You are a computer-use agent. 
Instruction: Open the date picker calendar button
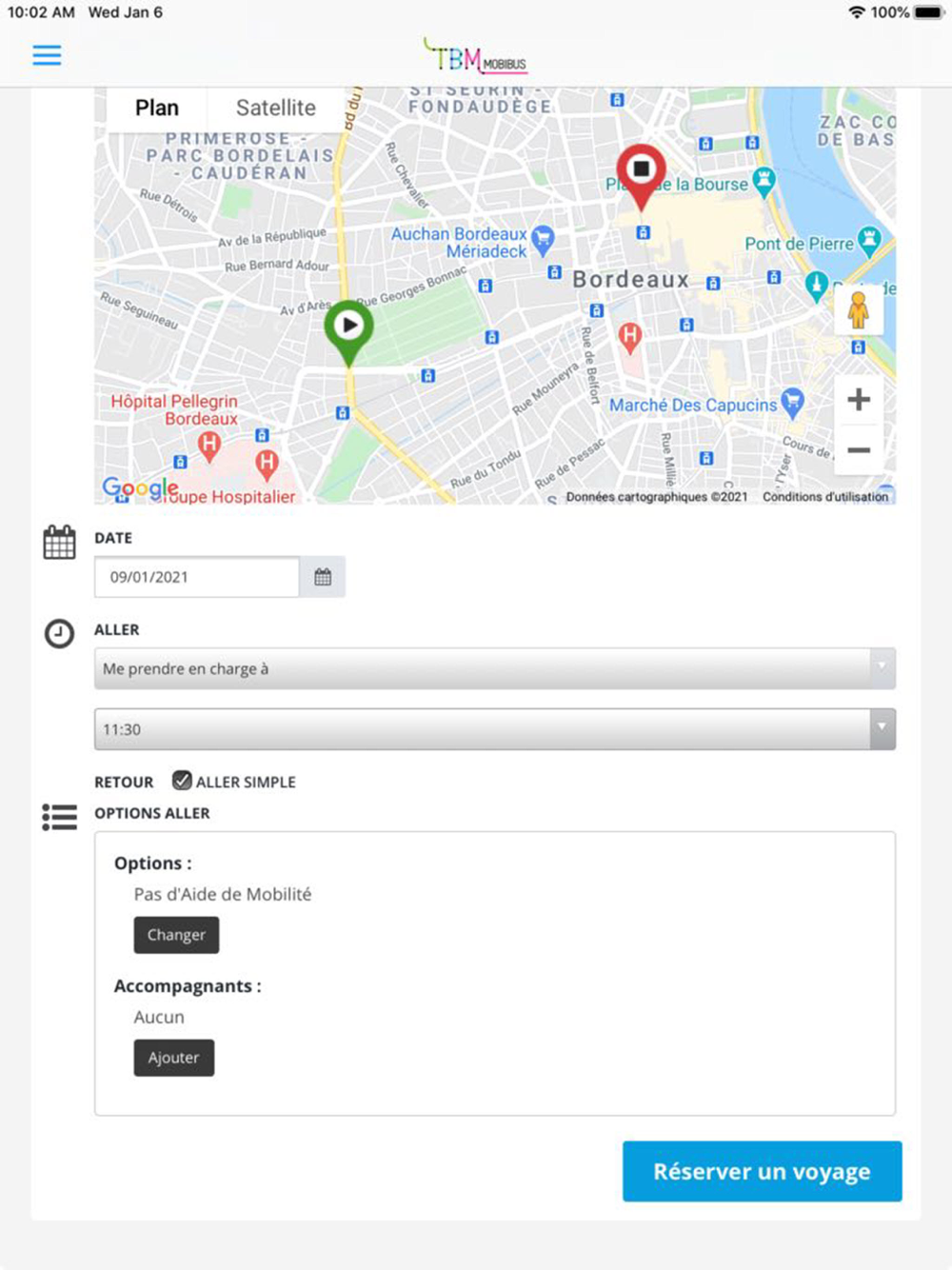point(323,577)
